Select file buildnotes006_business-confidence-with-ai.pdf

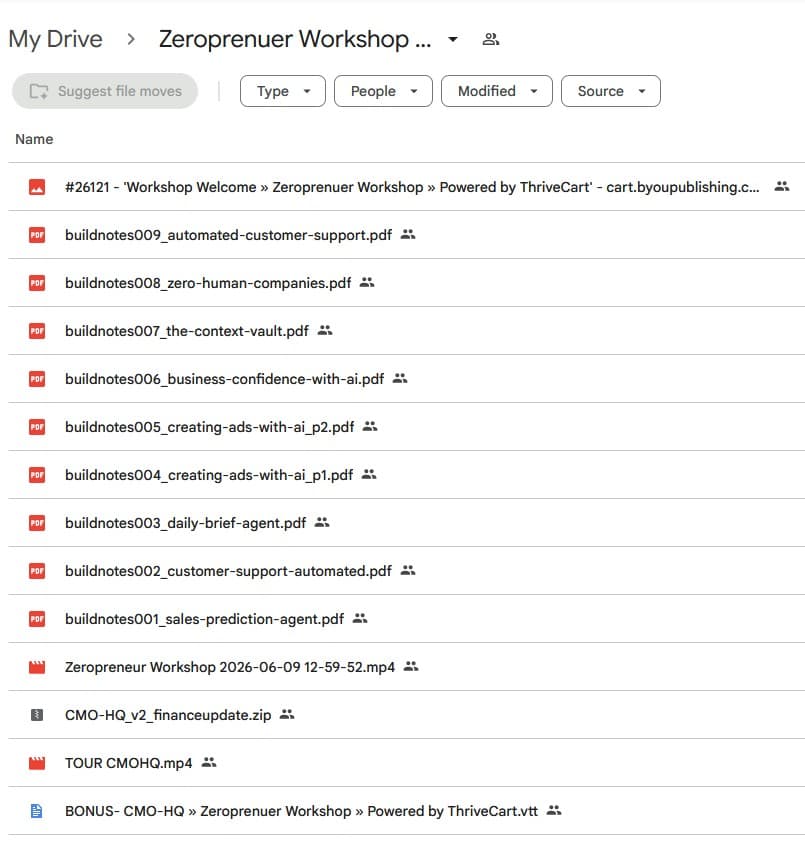coord(225,379)
